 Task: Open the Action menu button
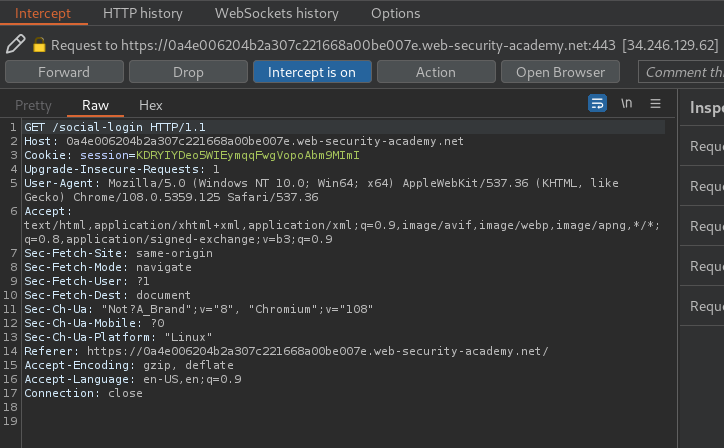436,72
